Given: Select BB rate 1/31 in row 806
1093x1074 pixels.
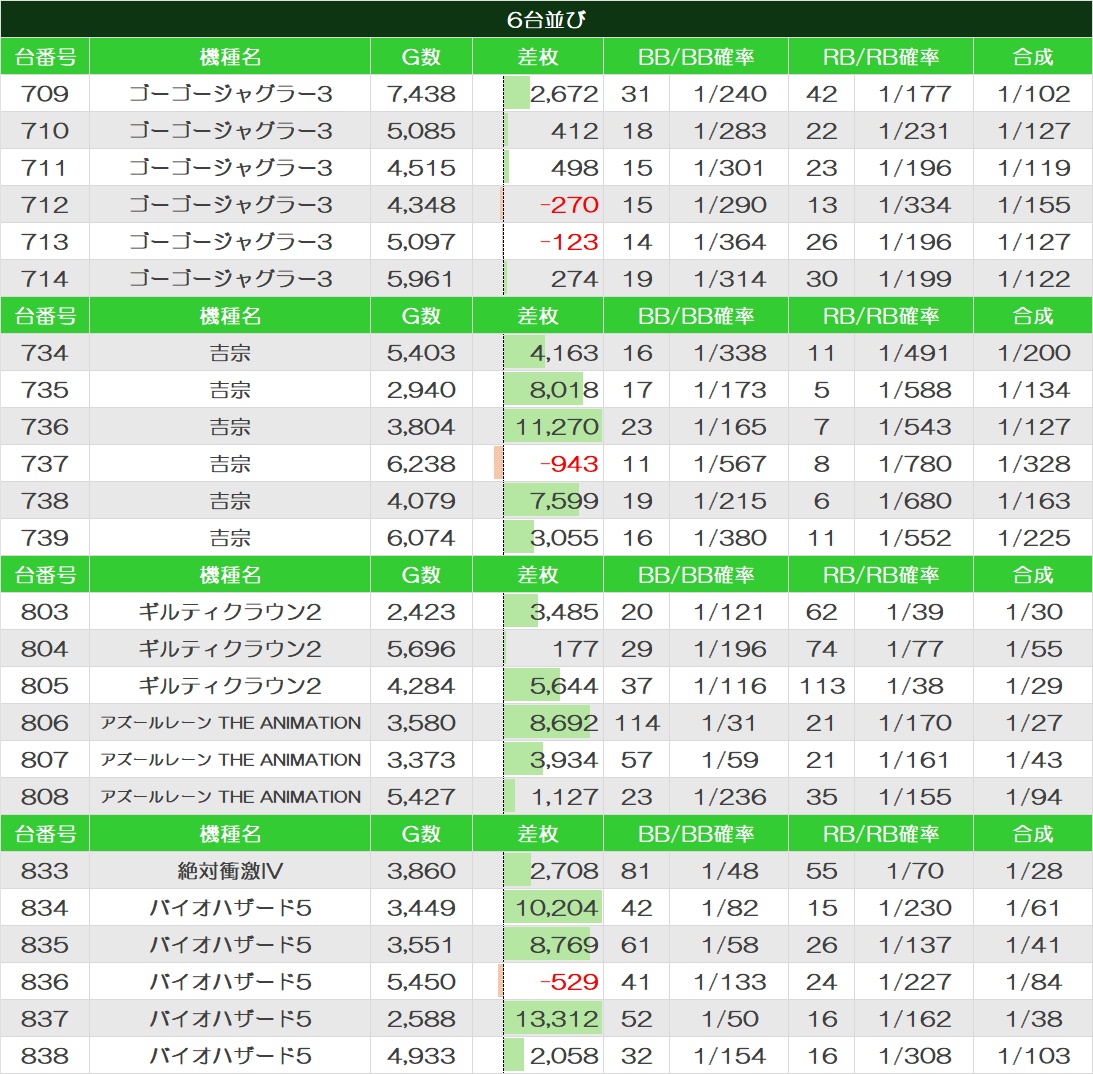Looking at the screenshot, I should pos(730,722).
